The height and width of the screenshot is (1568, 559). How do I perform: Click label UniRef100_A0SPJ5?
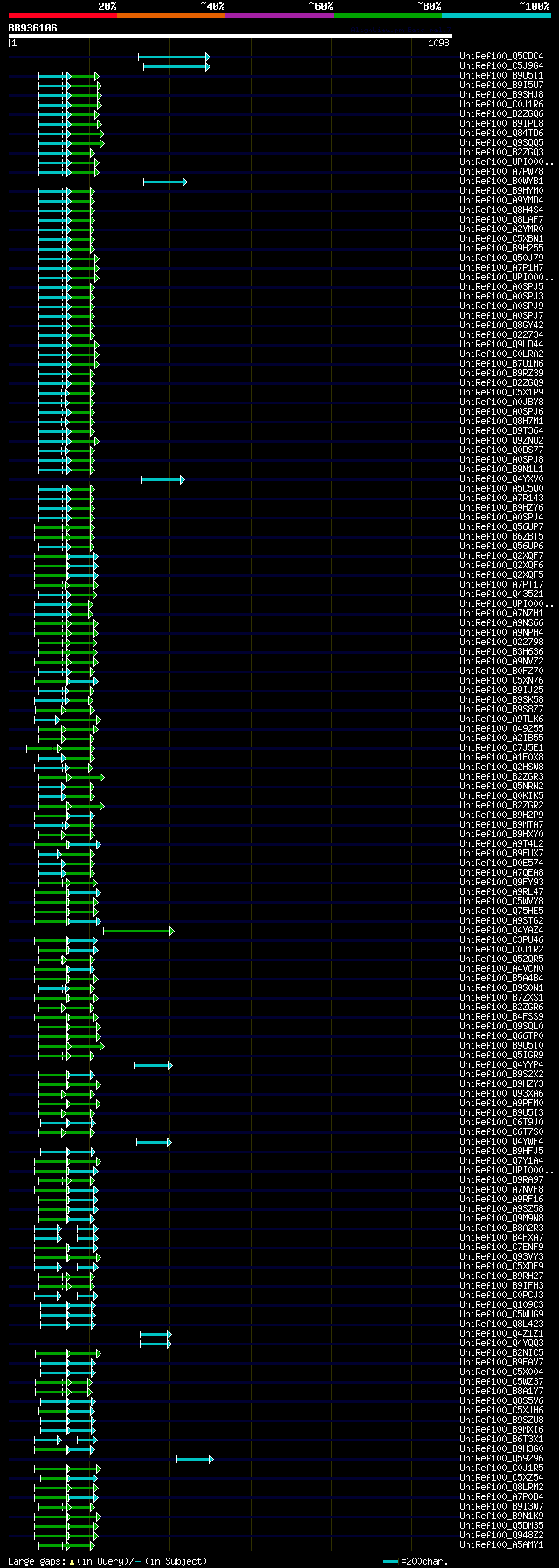click(501, 287)
